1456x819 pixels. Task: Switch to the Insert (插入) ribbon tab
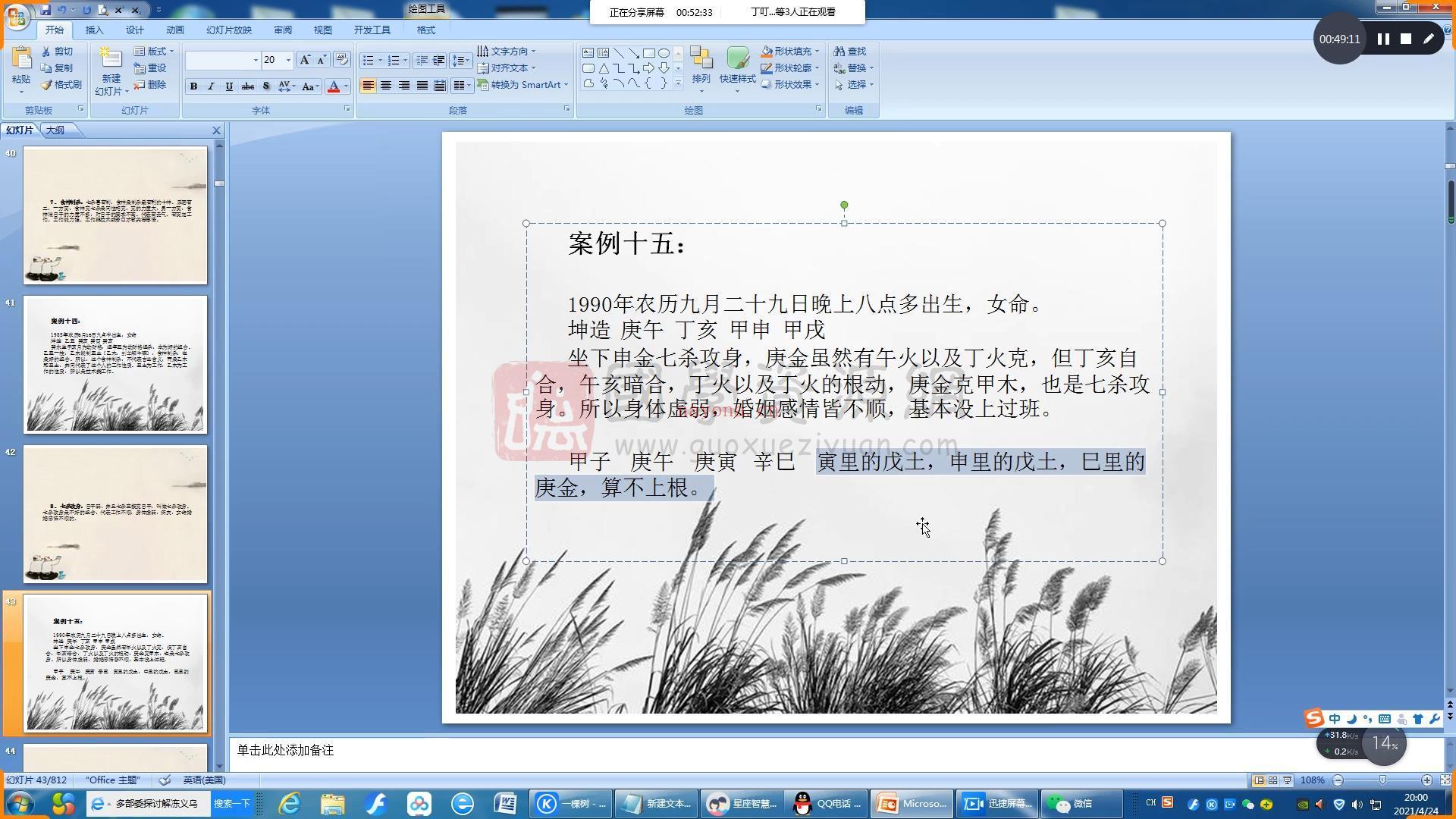(x=94, y=30)
